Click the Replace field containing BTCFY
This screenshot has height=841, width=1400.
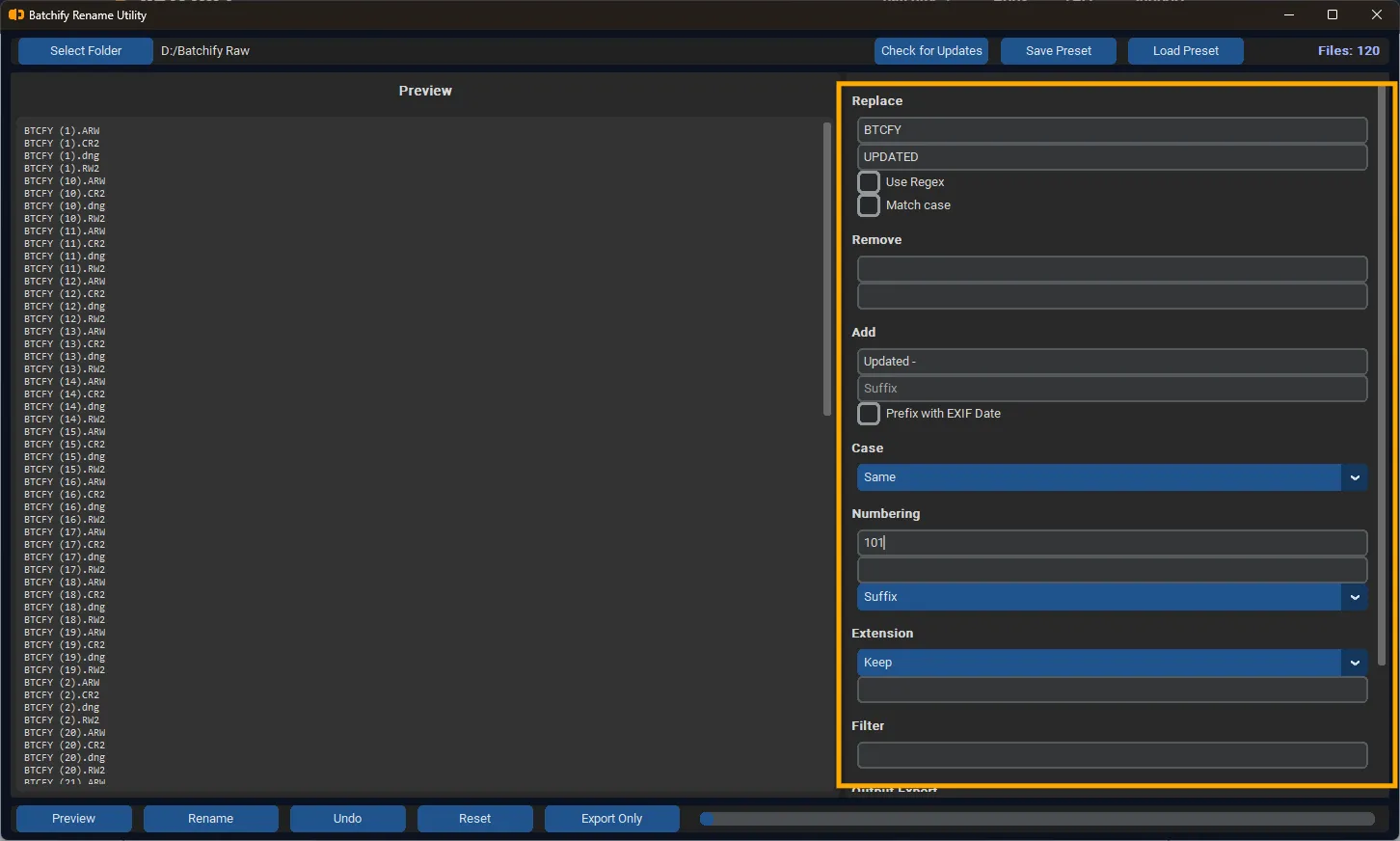[x=1111, y=129]
